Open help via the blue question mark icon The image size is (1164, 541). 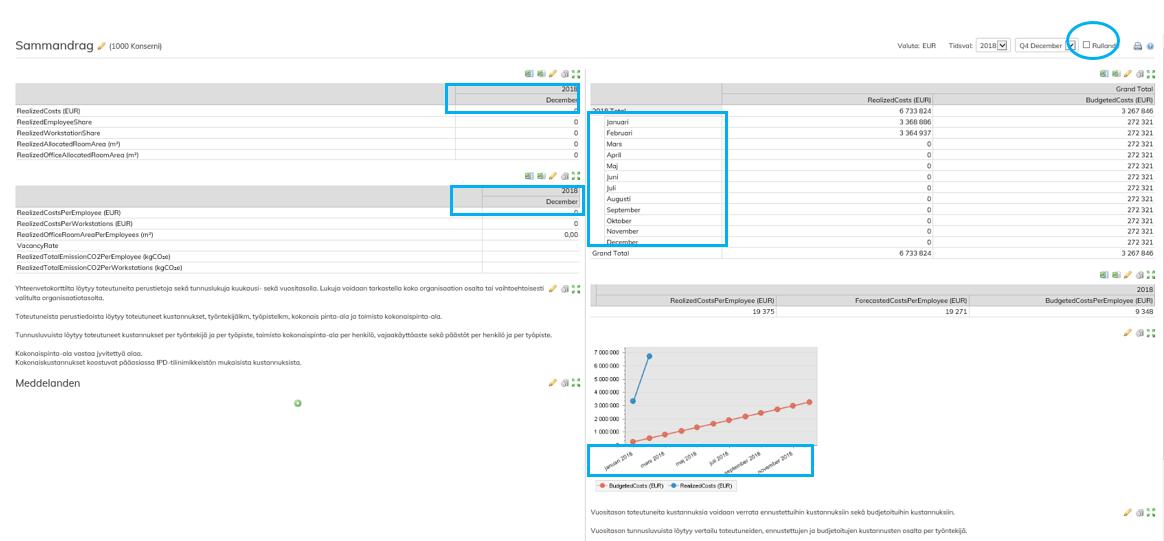pos(1150,46)
